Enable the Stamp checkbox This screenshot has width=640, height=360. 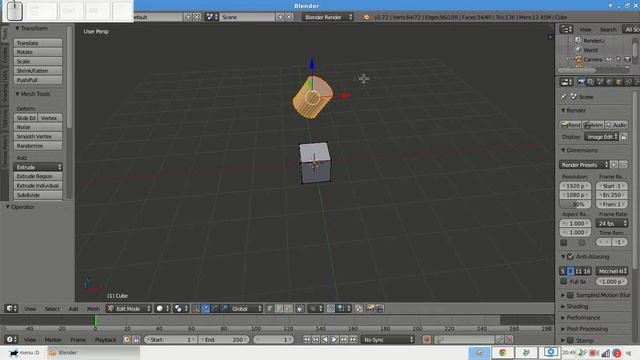point(571,340)
